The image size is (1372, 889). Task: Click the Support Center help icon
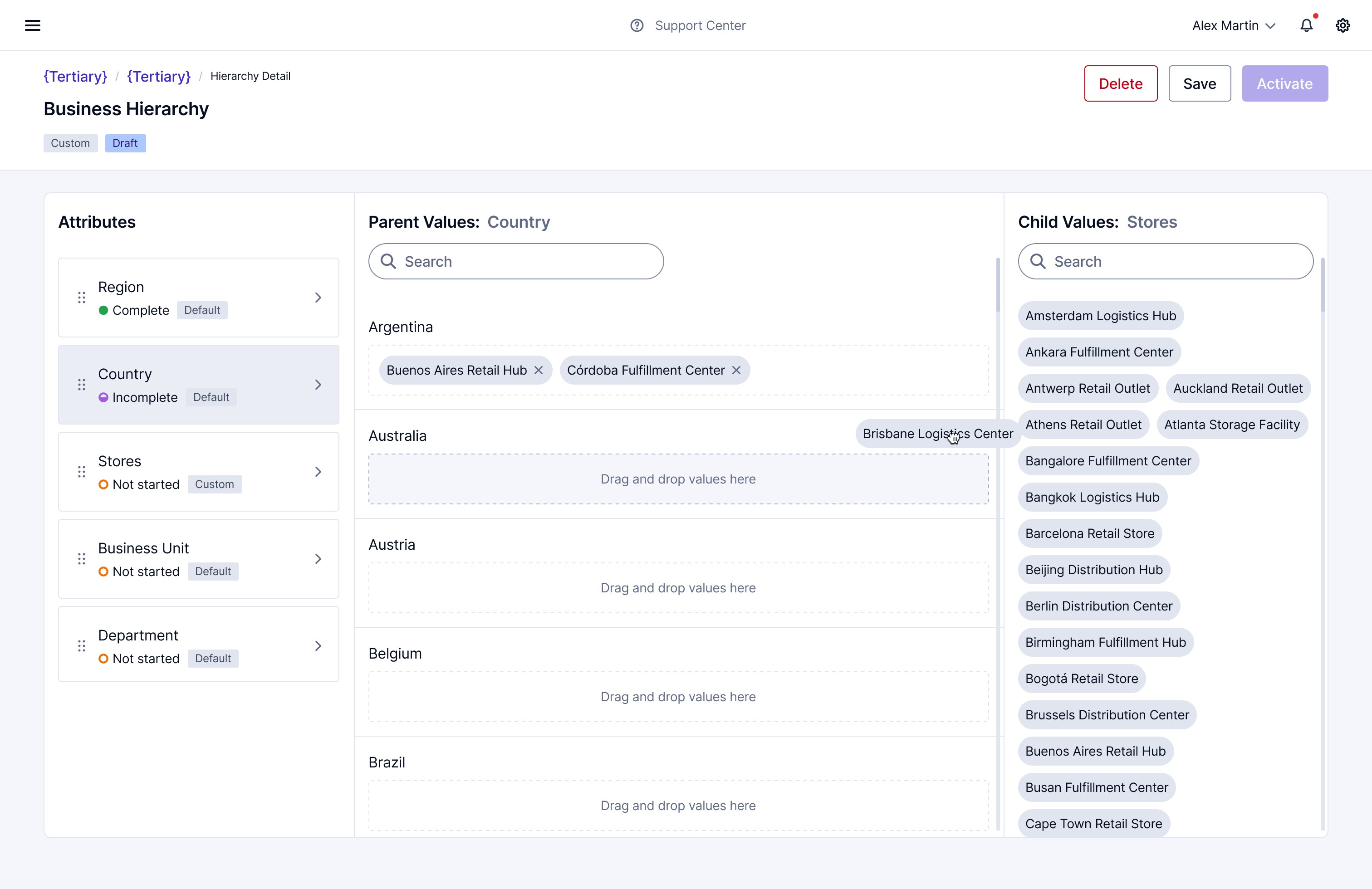coord(637,25)
